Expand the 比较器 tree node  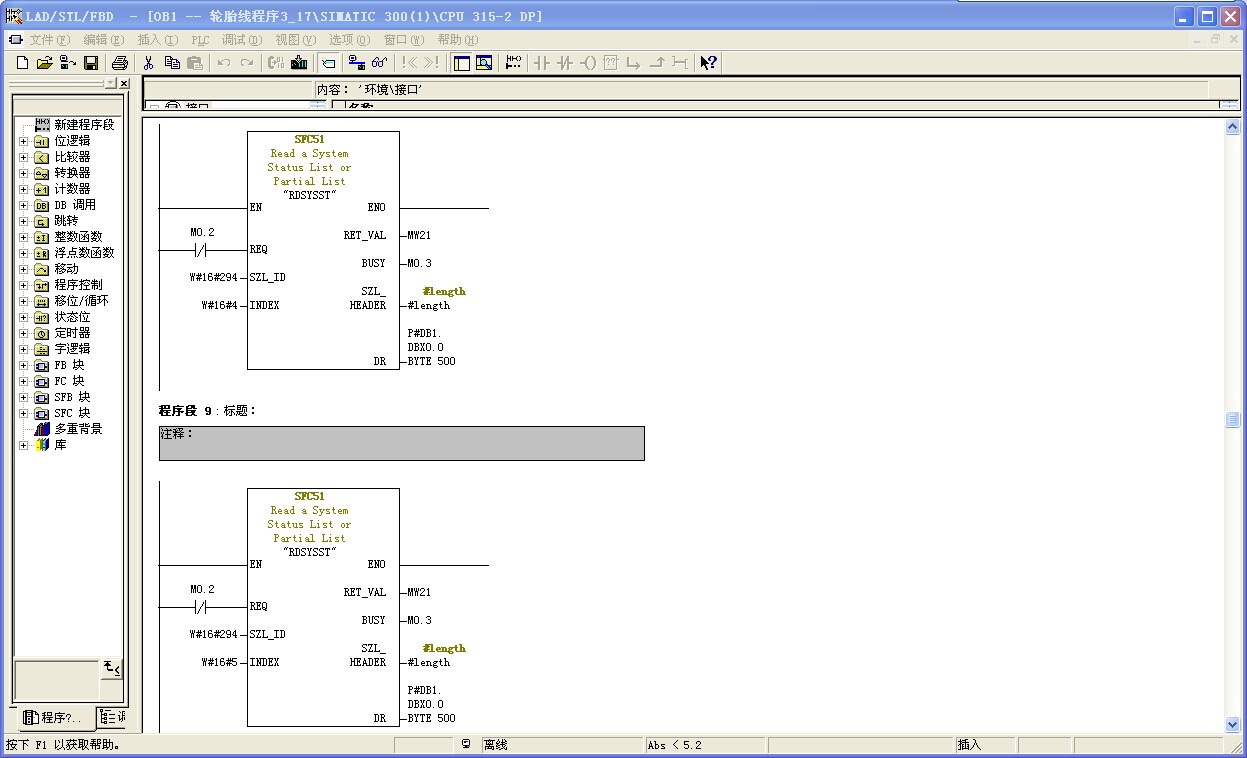[x=23, y=157]
